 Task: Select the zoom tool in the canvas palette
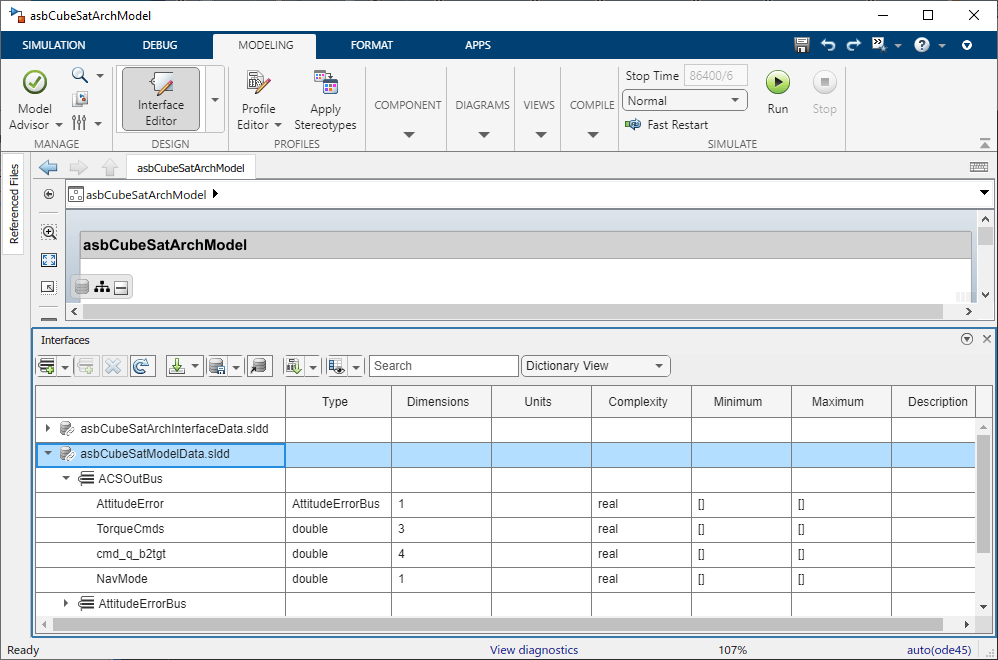pyautogui.click(x=48, y=231)
